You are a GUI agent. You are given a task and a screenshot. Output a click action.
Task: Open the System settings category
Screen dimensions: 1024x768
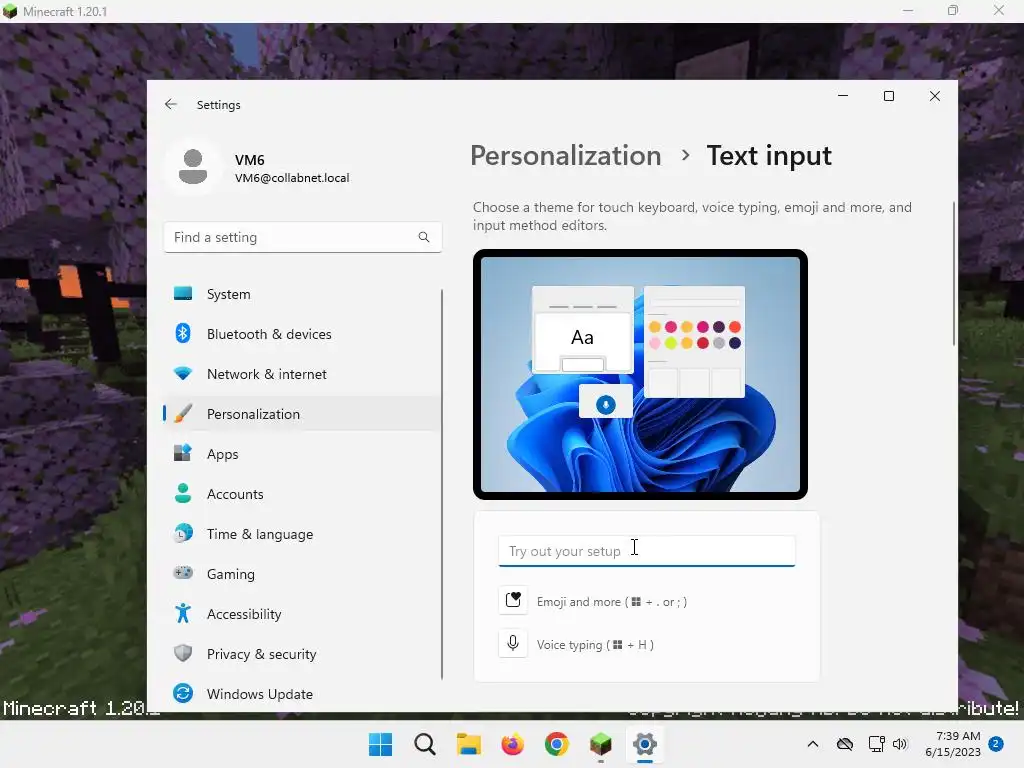pos(303,294)
